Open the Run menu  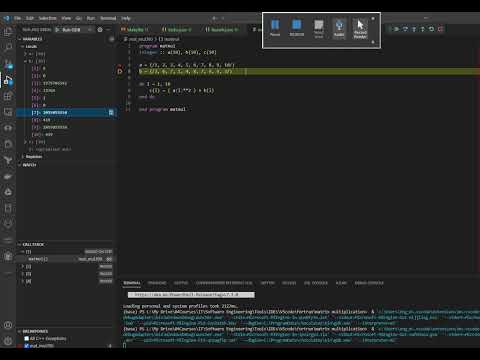click(91, 18)
